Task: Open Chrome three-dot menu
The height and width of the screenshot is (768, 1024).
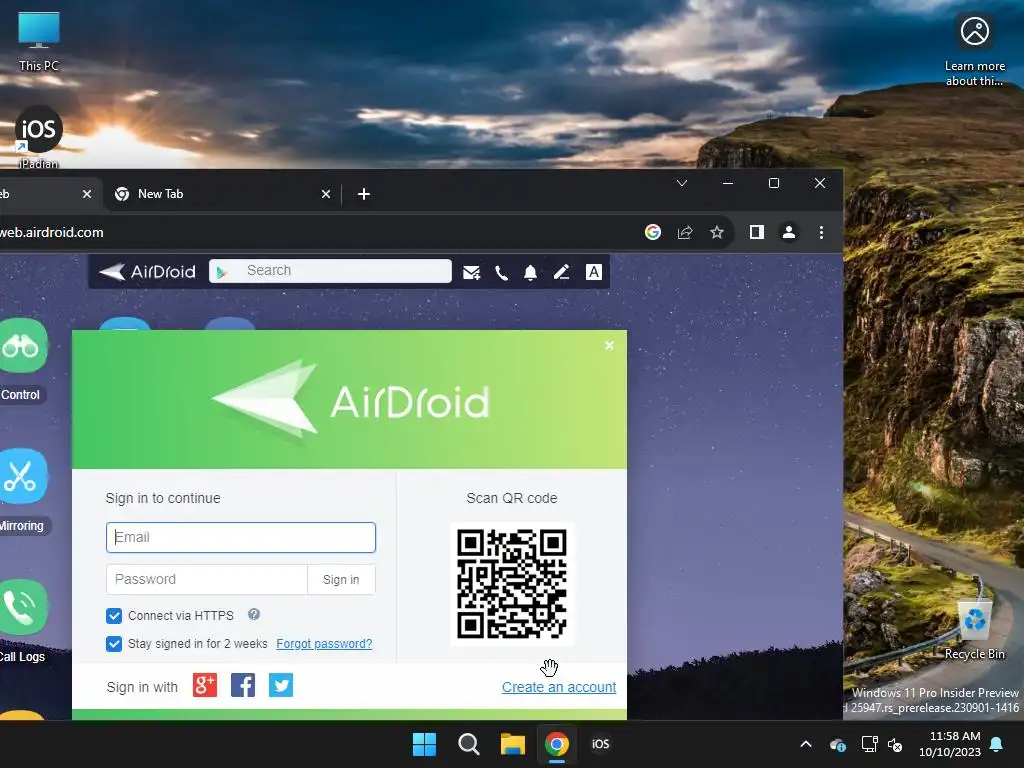Action: [x=822, y=232]
